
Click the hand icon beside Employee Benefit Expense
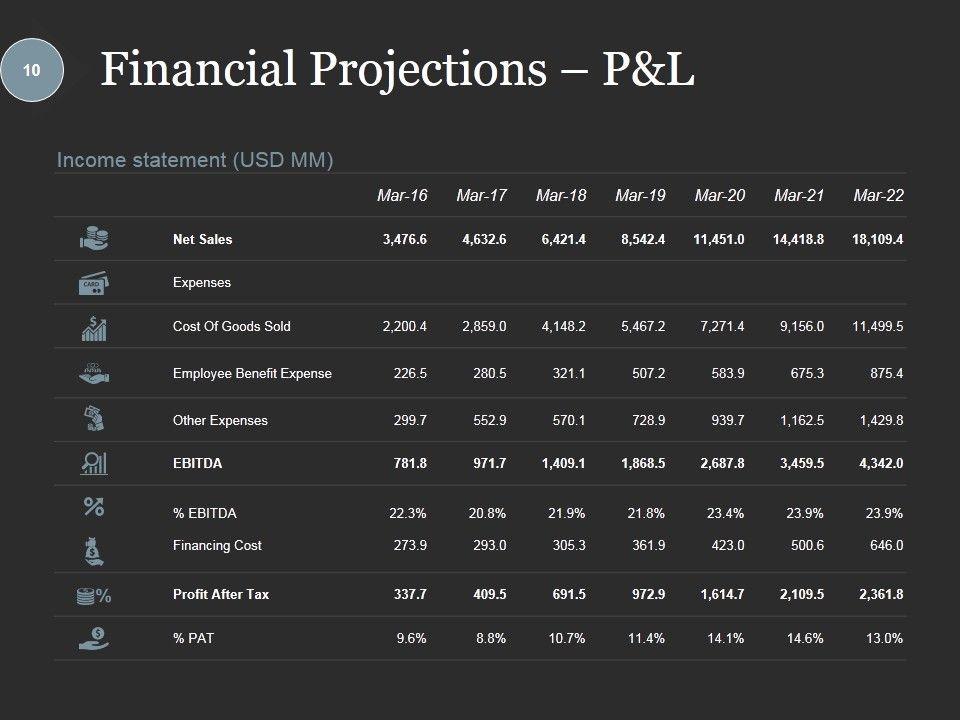(x=93, y=372)
